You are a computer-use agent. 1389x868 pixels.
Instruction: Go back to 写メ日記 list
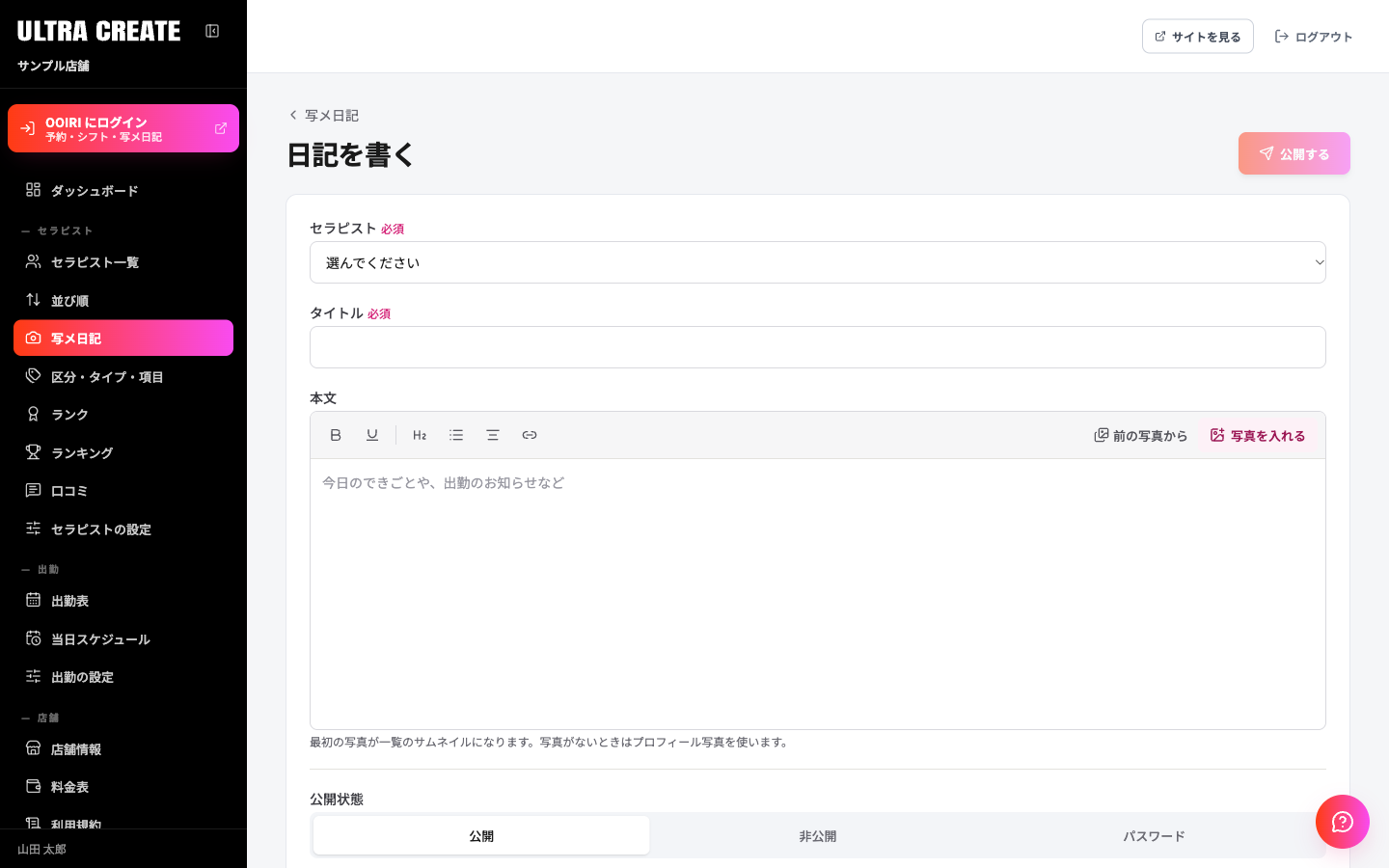coord(324,115)
